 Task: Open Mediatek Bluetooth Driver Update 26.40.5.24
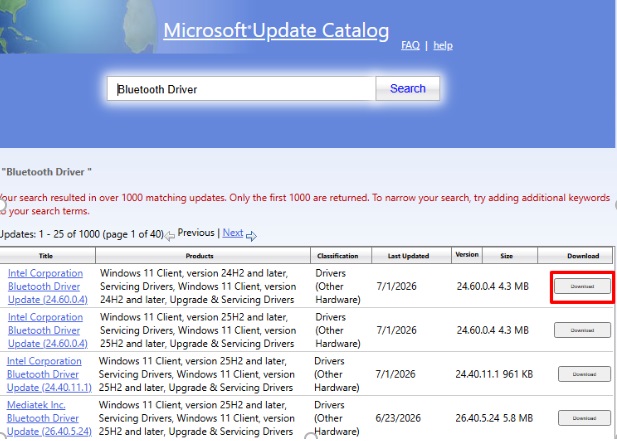pyautogui.click(x=49, y=418)
